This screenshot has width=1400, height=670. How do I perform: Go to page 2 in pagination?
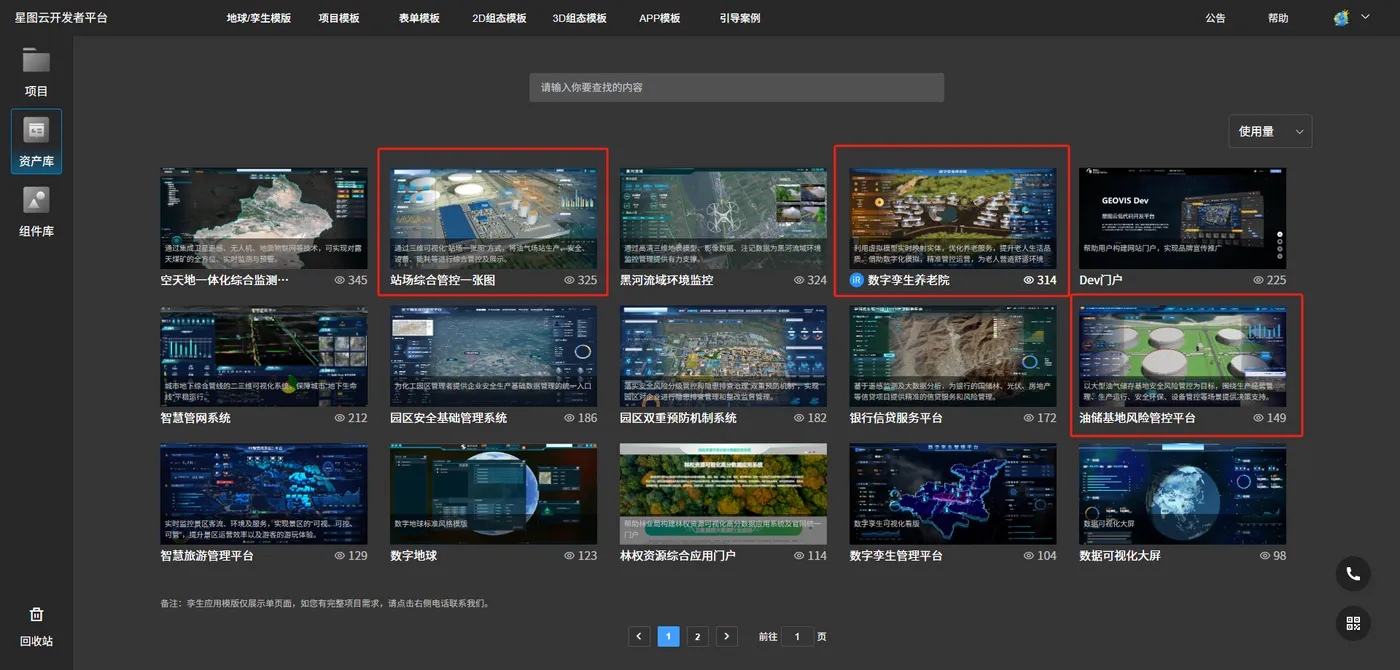[x=698, y=636]
